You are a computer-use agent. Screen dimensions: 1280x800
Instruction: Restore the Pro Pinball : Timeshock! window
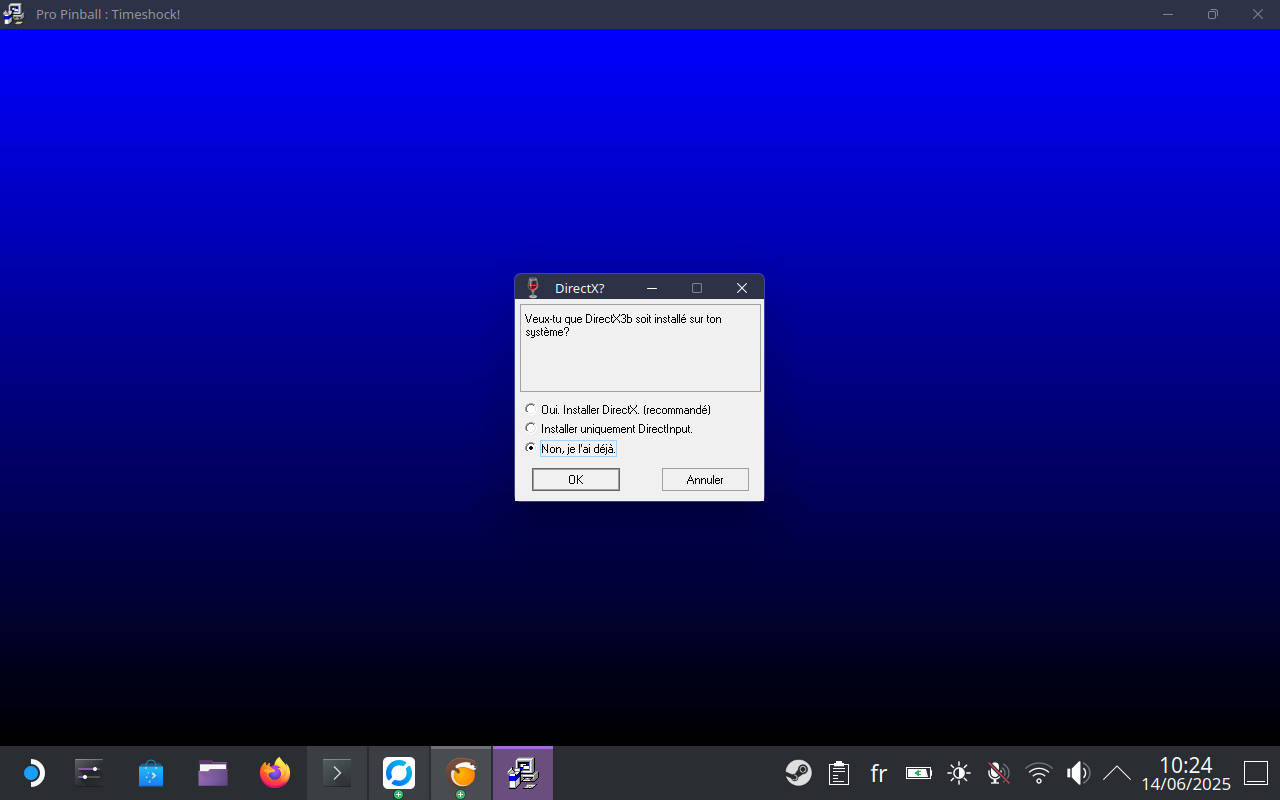click(x=1212, y=14)
